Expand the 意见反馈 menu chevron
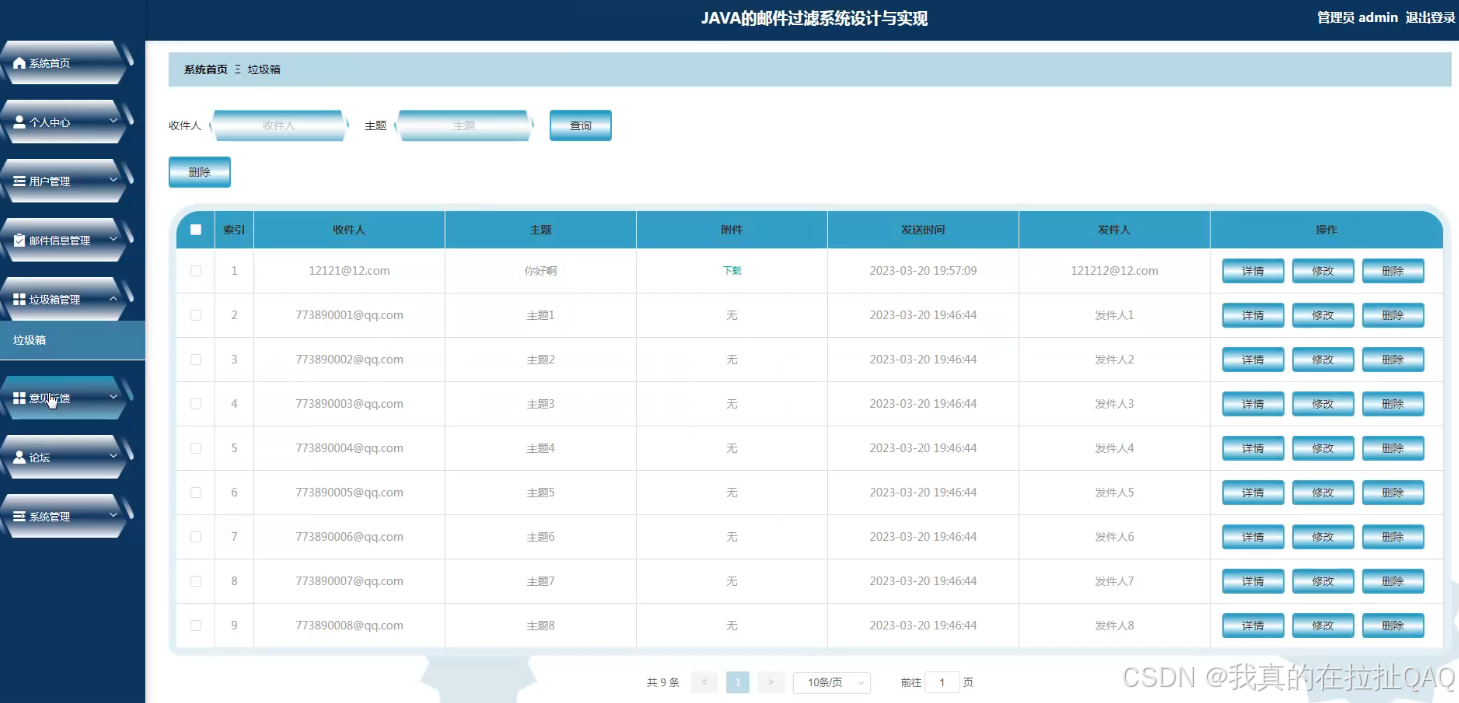Image resolution: width=1459 pixels, height=703 pixels. coord(113,397)
